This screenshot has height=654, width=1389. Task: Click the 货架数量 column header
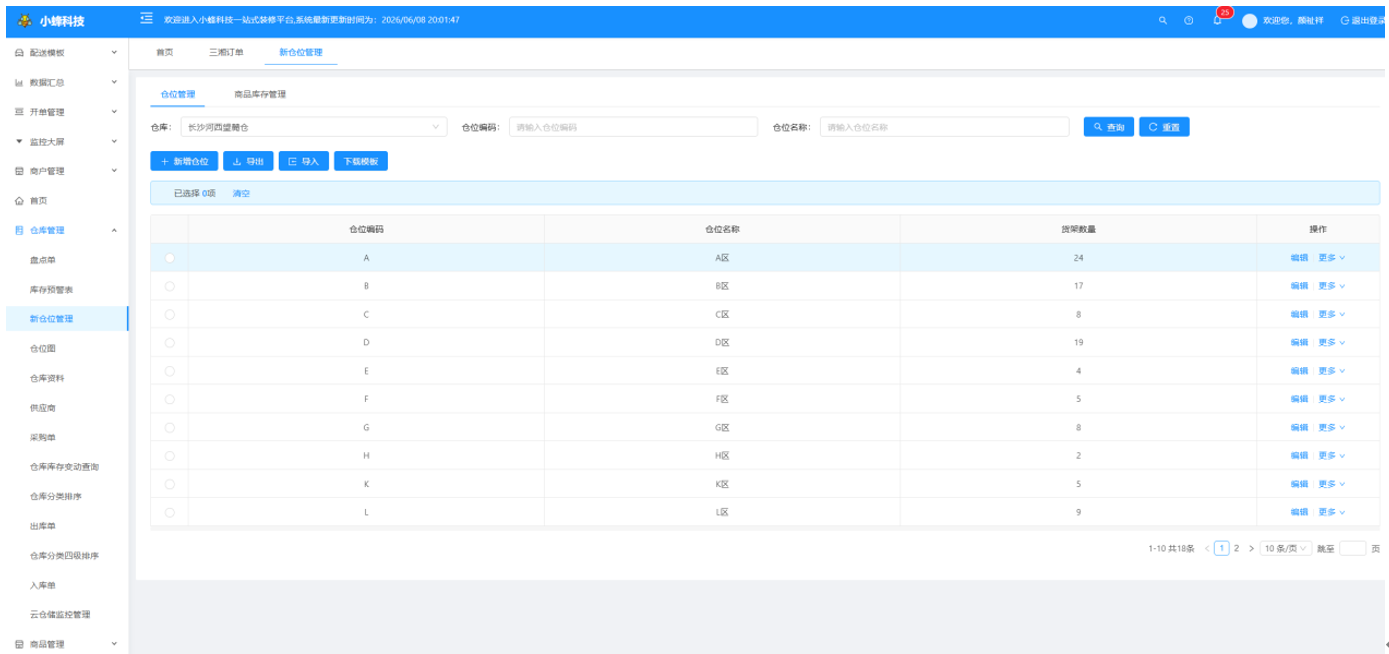click(1077, 229)
